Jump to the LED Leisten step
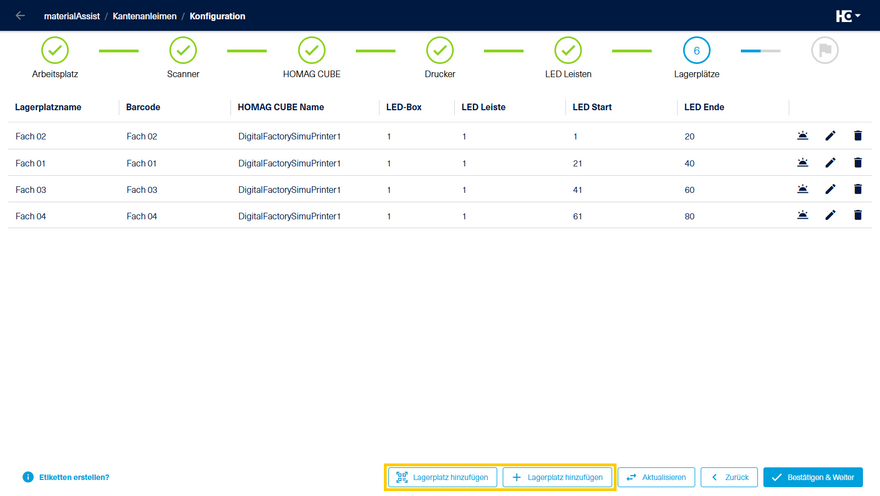The height and width of the screenshot is (496, 880). (568, 50)
